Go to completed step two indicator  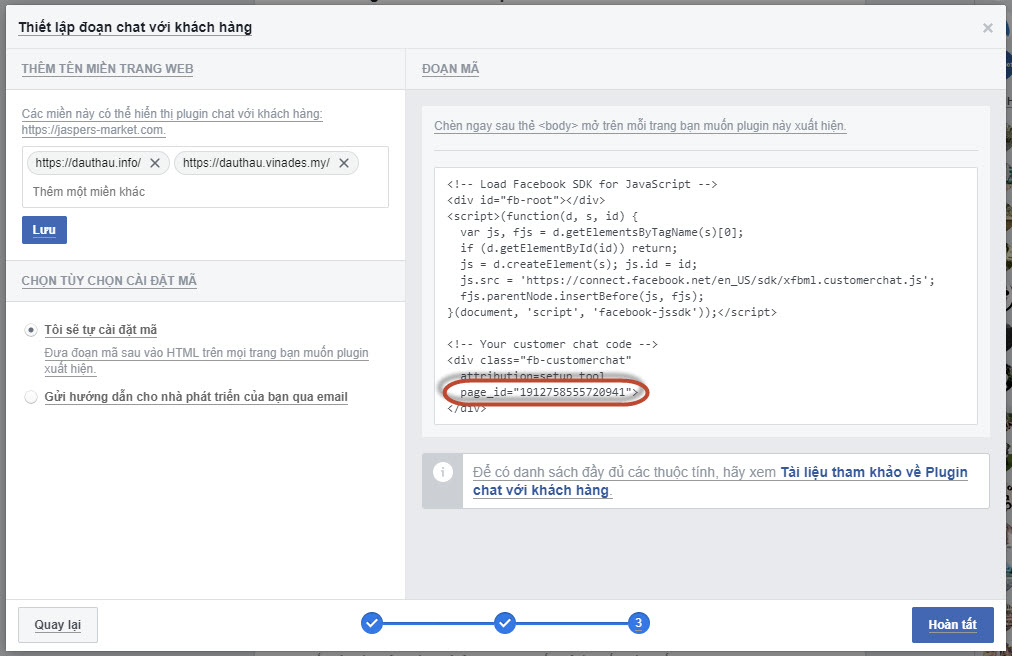[505, 623]
